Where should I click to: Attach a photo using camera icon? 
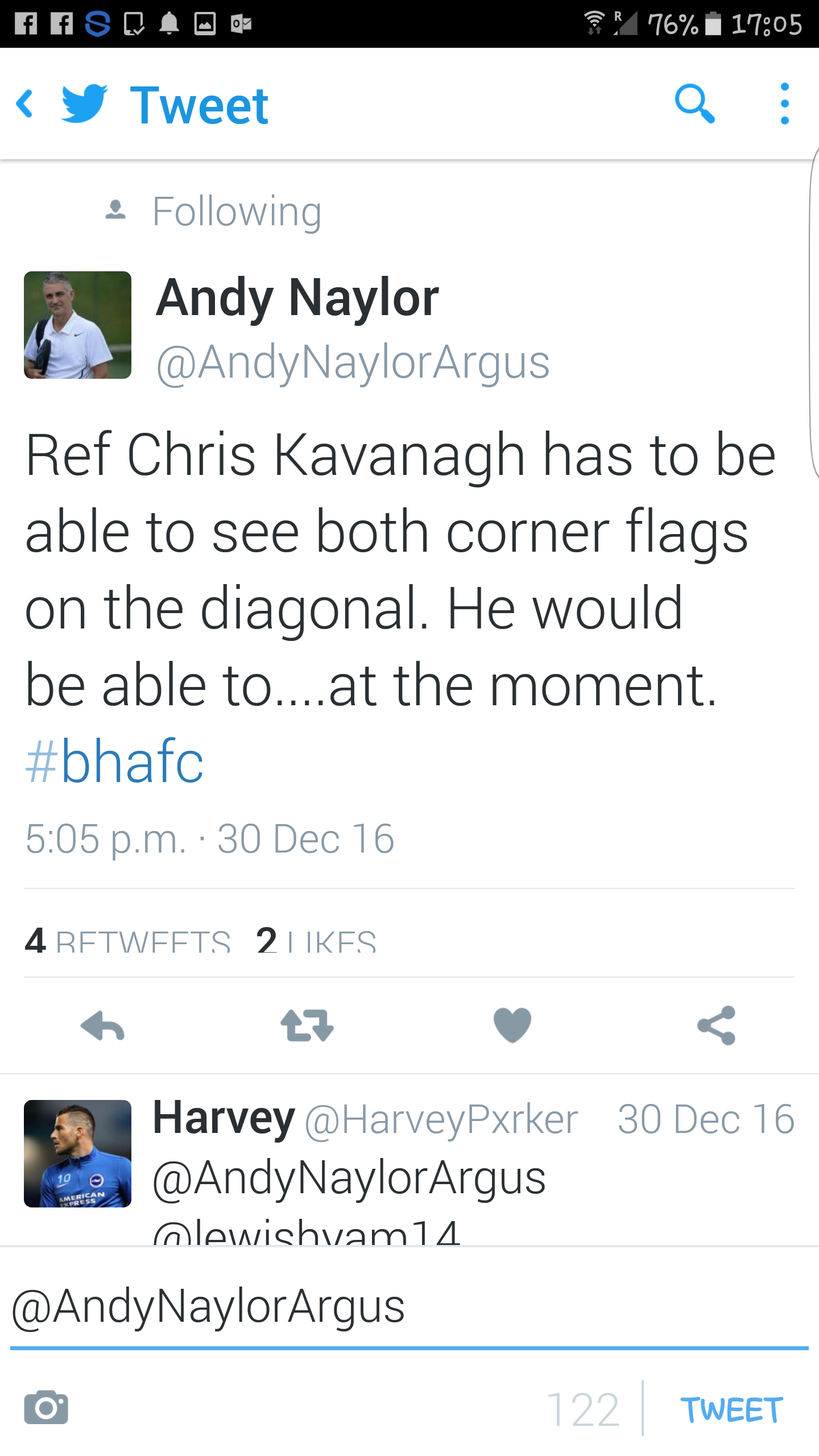46,1407
